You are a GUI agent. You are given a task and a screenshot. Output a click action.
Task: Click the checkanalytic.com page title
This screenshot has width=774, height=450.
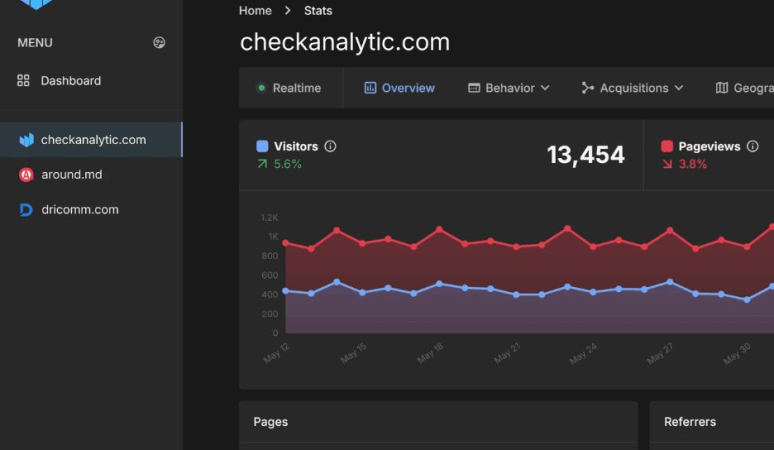[x=345, y=42]
